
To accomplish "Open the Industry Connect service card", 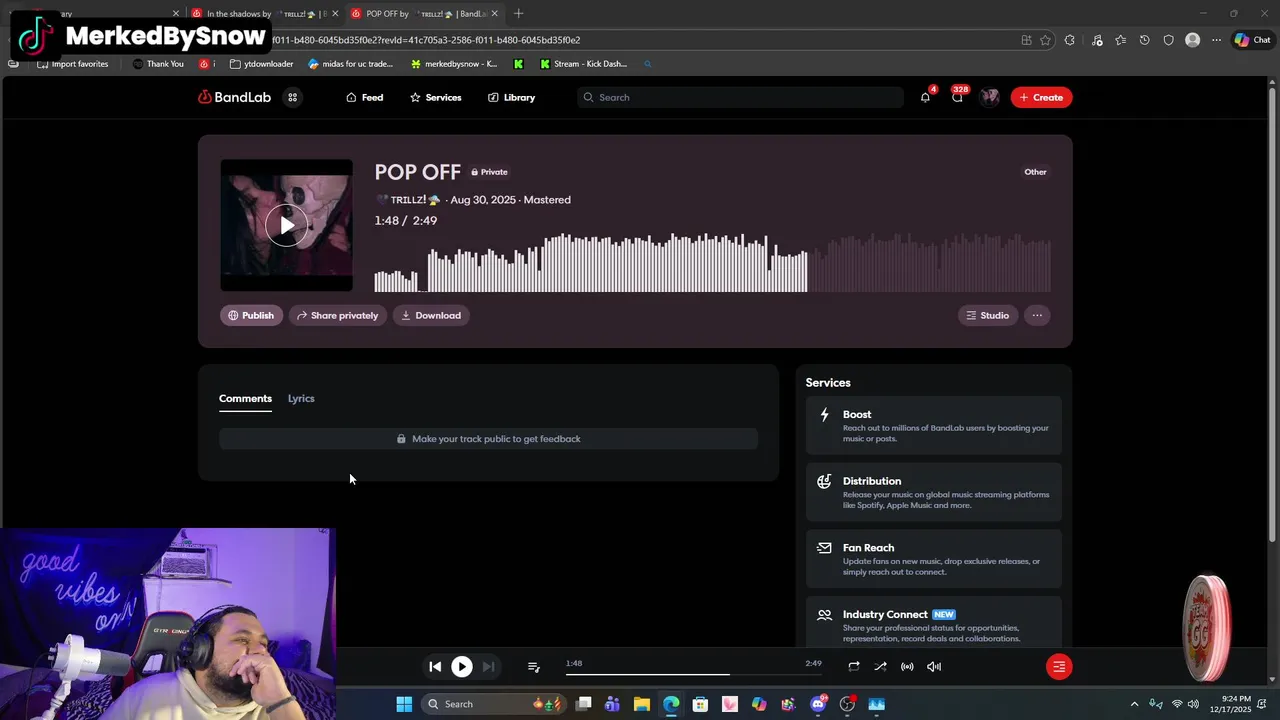I will click(934, 623).
